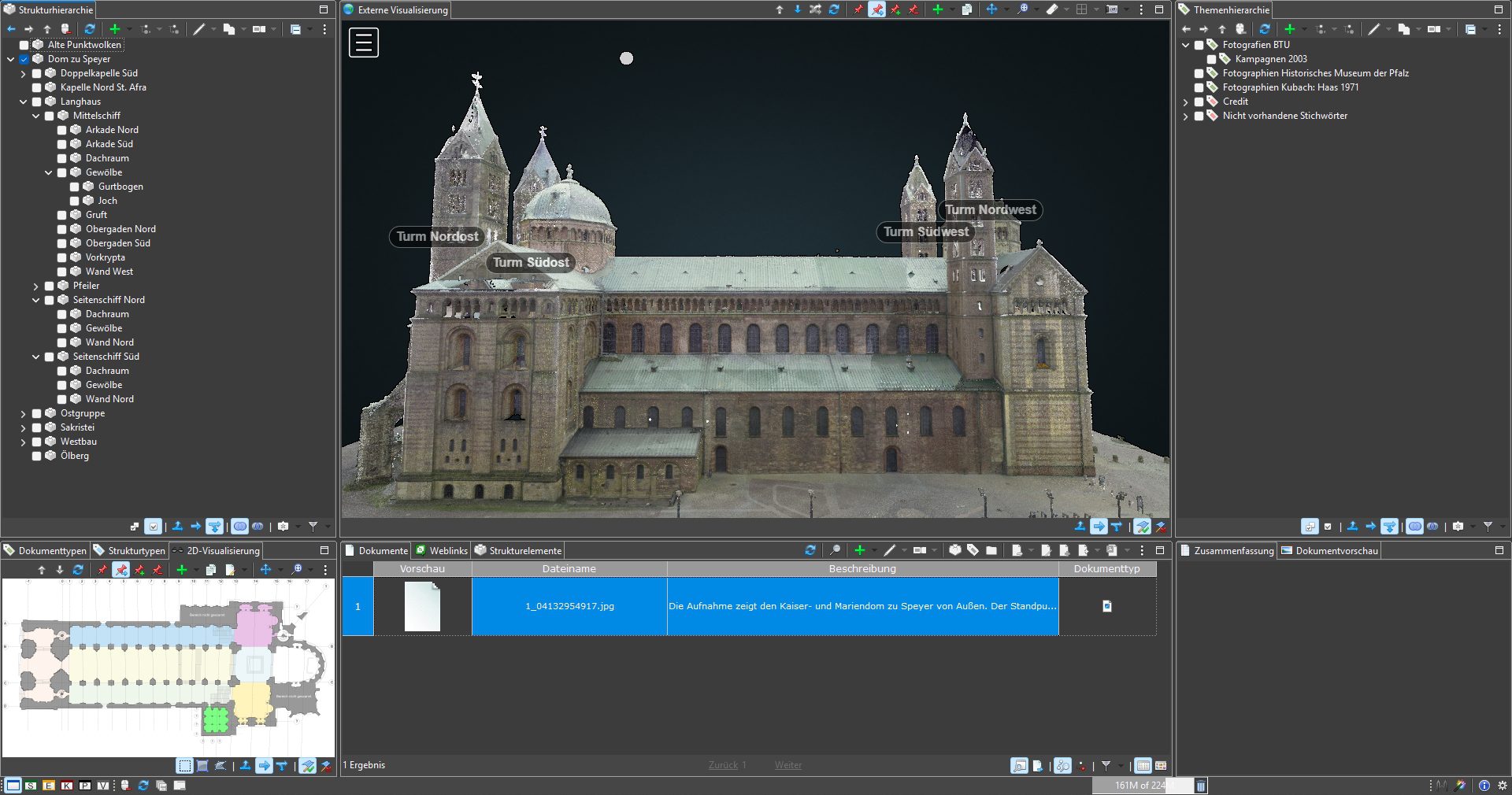Image resolution: width=1512 pixels, height=795 pixels.
Task: Click the hamburger menu in 3D view
Action: click(364, 43)
